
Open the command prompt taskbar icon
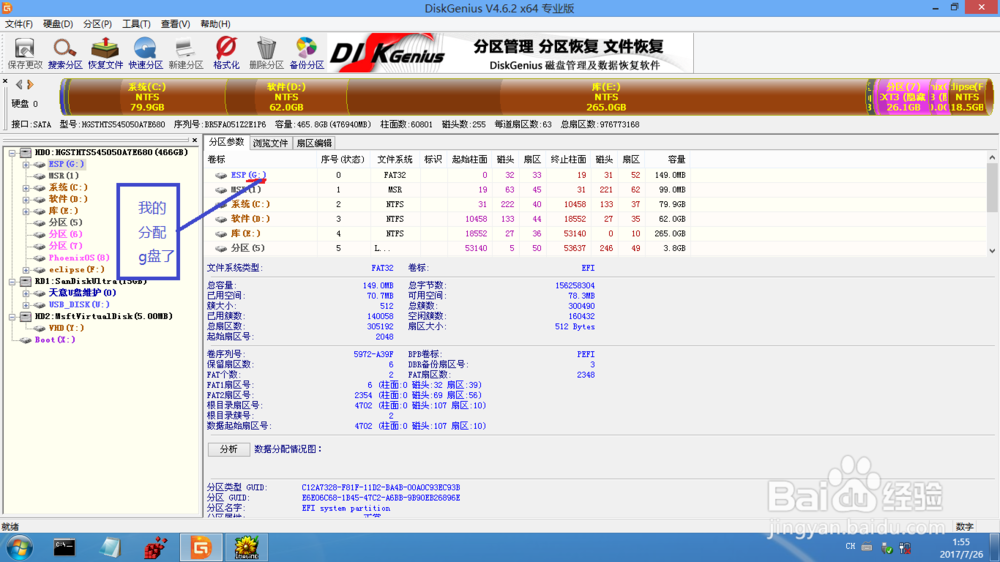pos(64,547)
